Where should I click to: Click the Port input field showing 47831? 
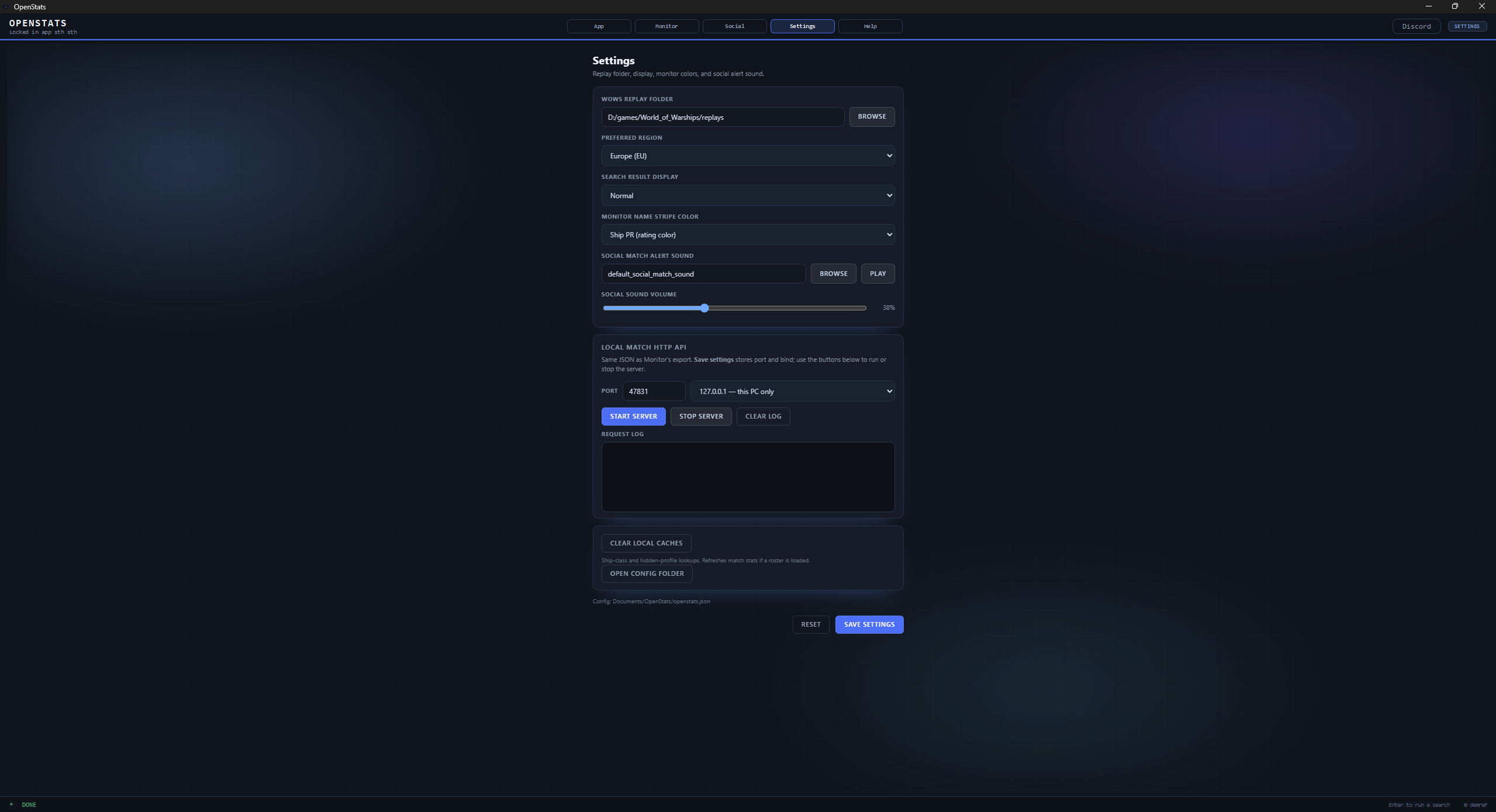(x=653, y=391)
